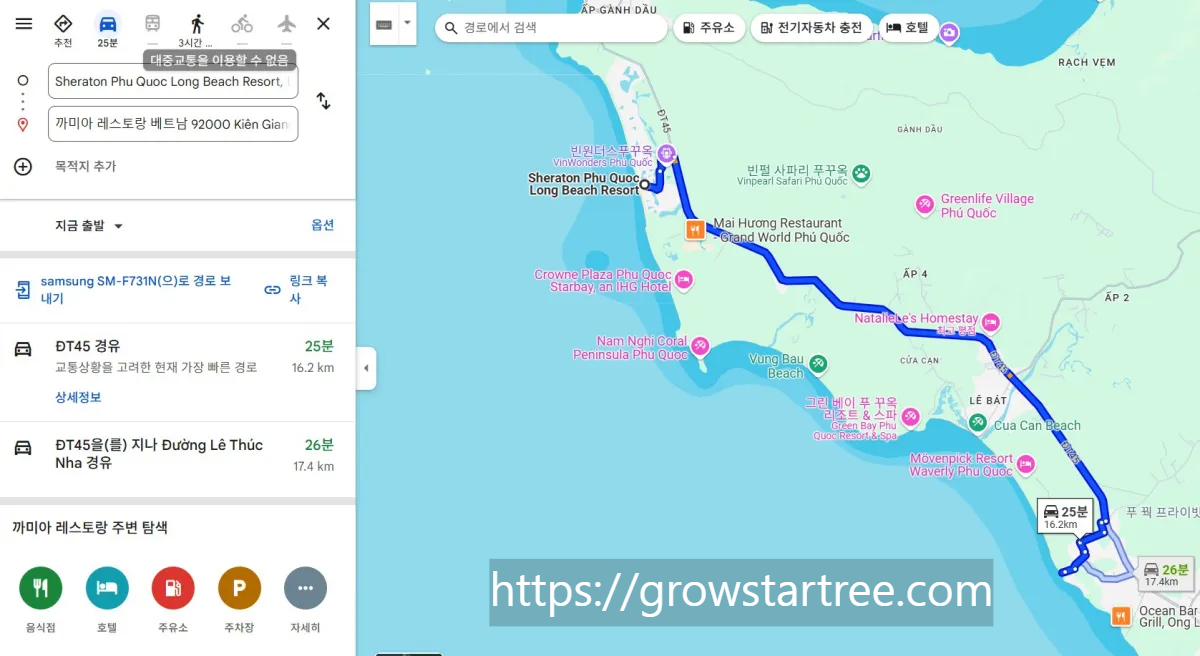This screenshot has height=656, width=1200.
Task: Click the Cua Can Beach marker
Action: coord(977,423)
